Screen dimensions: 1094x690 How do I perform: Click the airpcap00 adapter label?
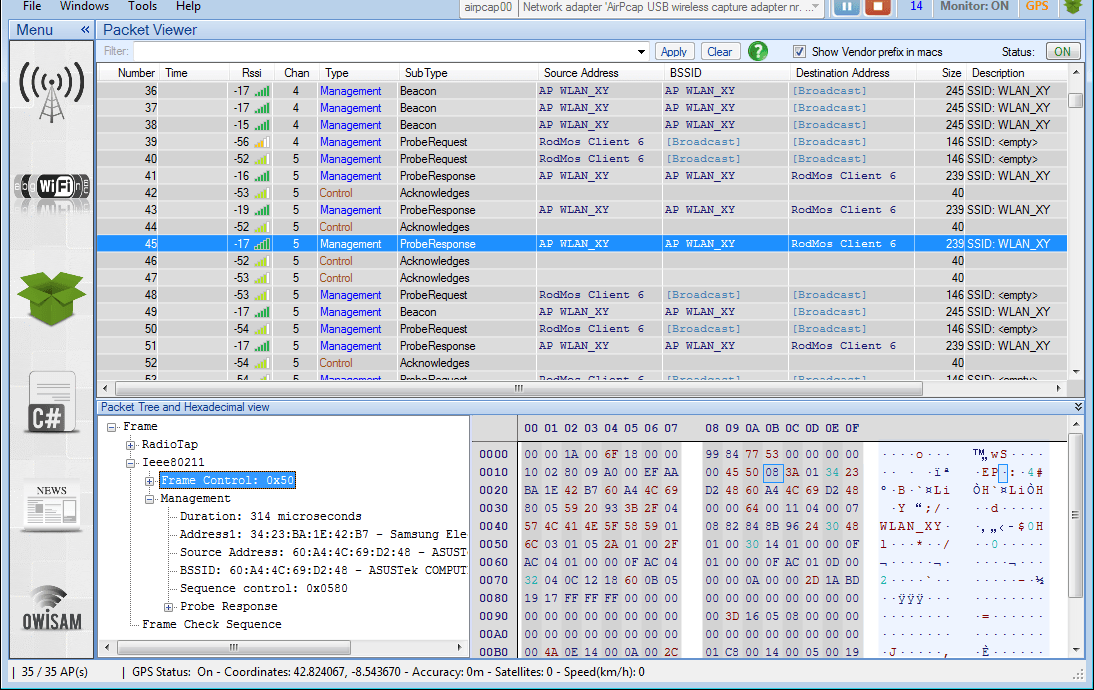tap(488, 7)
